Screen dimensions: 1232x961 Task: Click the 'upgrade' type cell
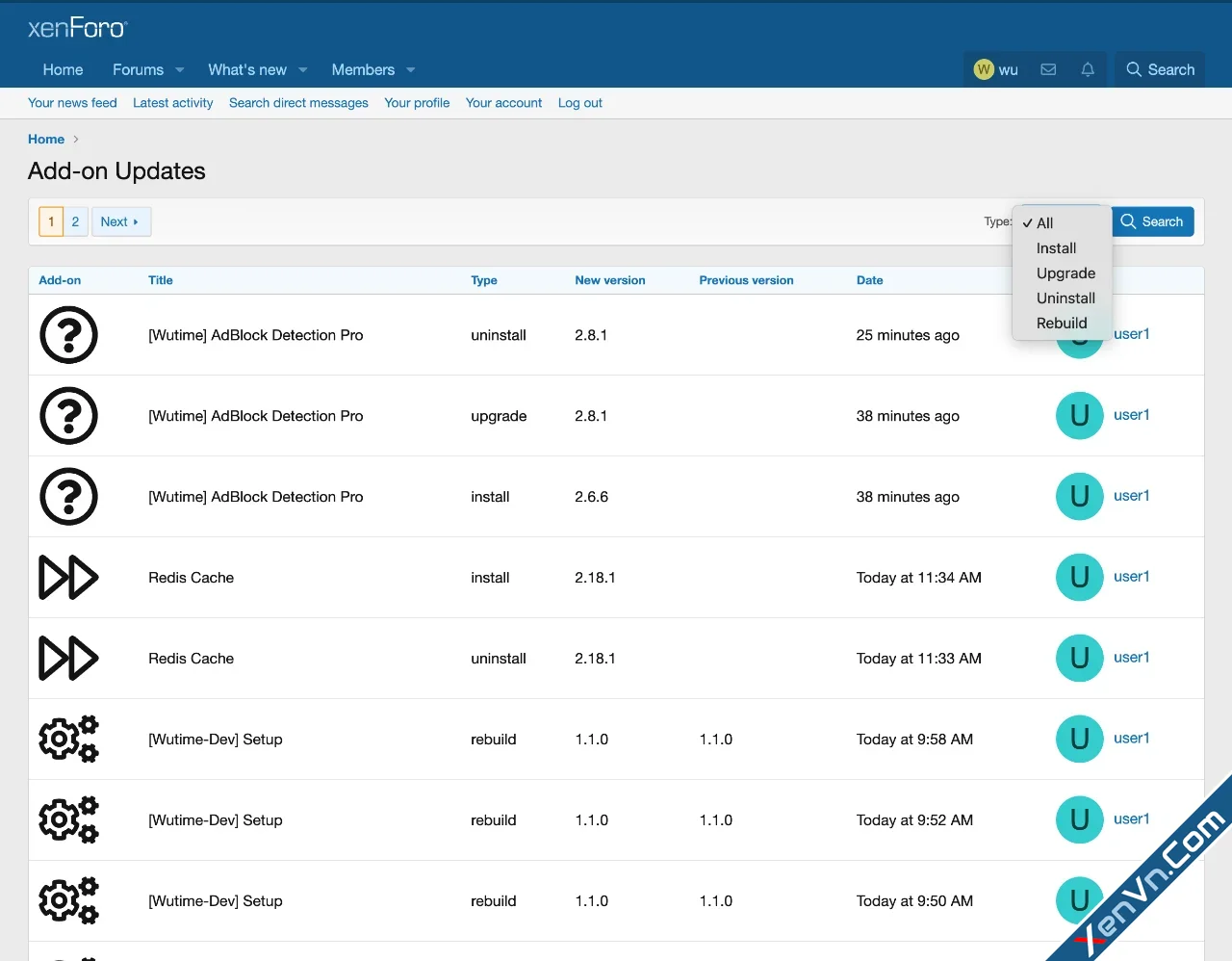click(499, 416)
